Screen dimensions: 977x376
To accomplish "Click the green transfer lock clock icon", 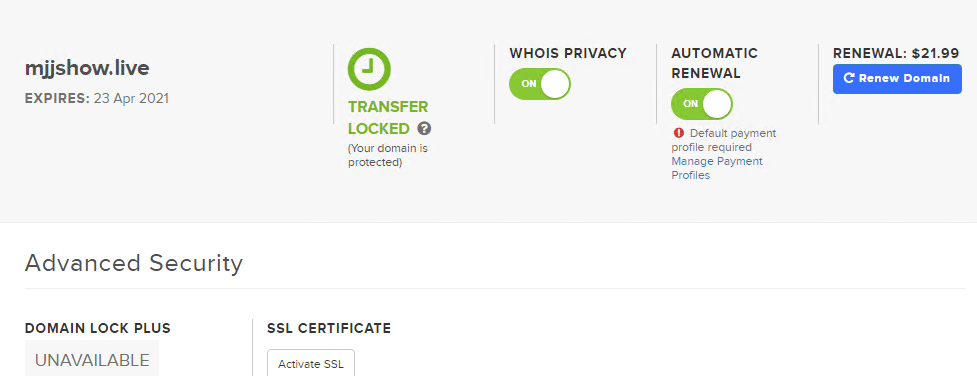I will tap(369, 69).
